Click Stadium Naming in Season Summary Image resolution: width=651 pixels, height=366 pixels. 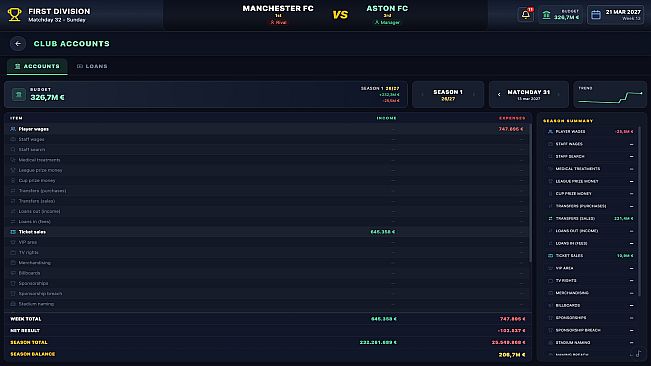573,343
